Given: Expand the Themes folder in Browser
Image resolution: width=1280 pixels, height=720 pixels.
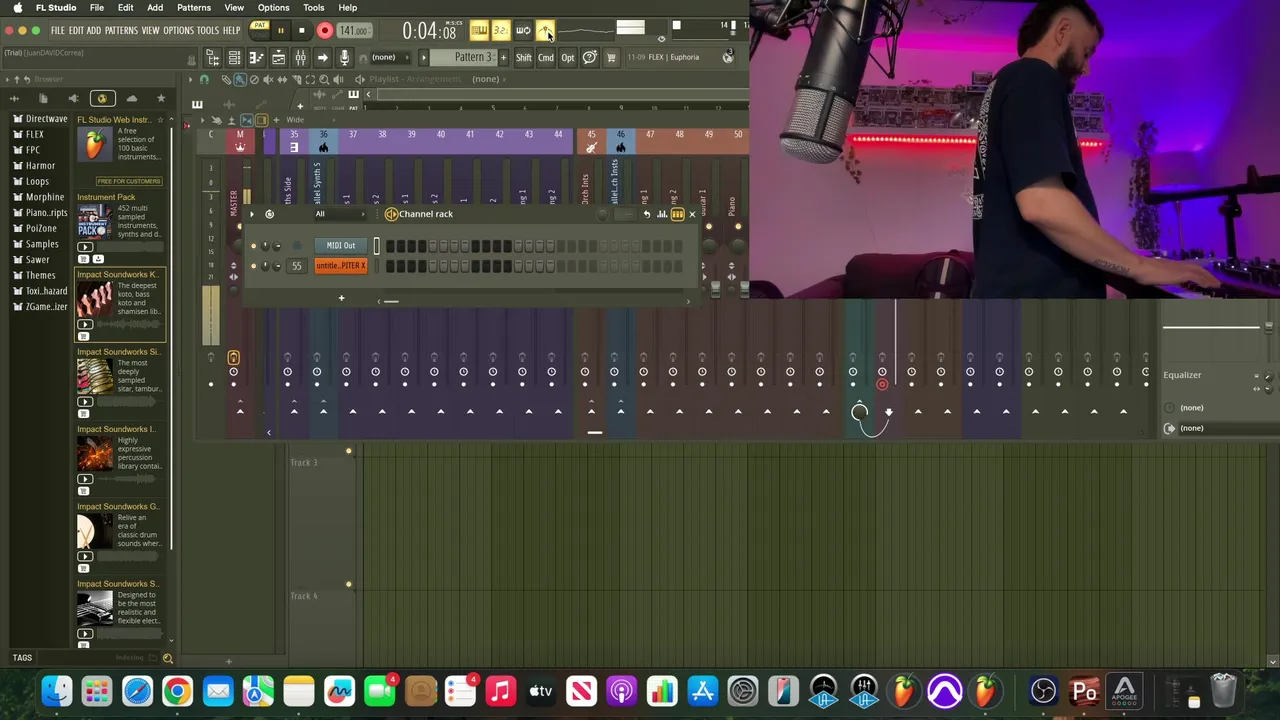Looking at the screenshot, I should pyautogui.click(x=34, y=275).
